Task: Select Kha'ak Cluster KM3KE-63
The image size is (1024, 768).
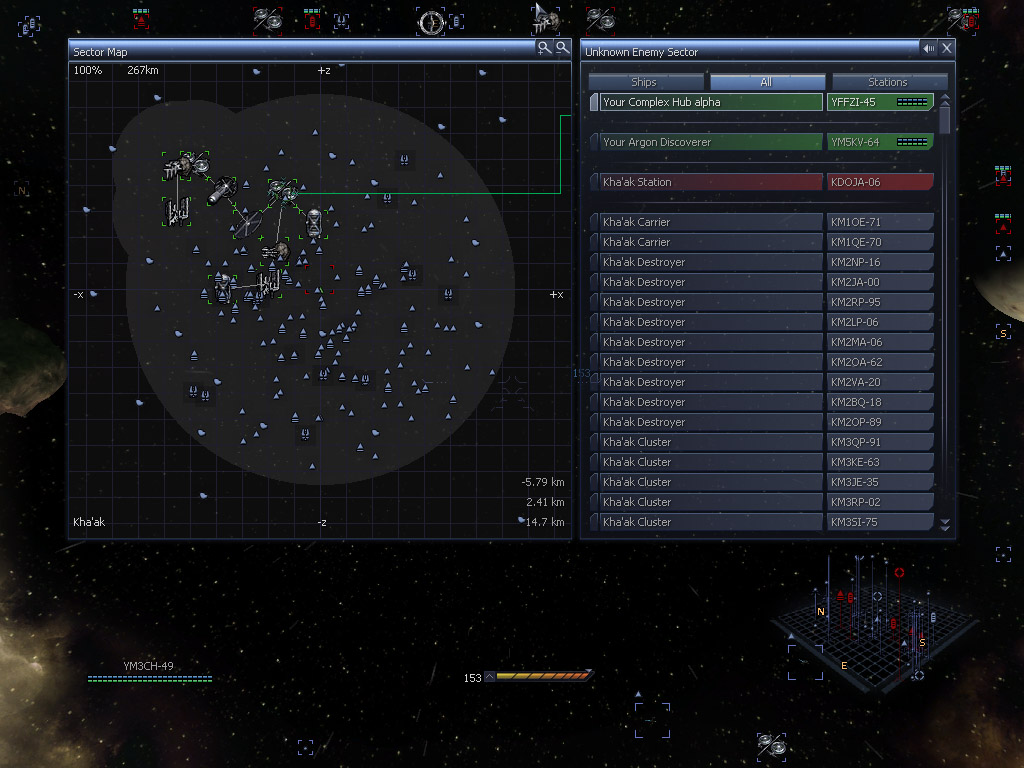Action: click(761, 462)
